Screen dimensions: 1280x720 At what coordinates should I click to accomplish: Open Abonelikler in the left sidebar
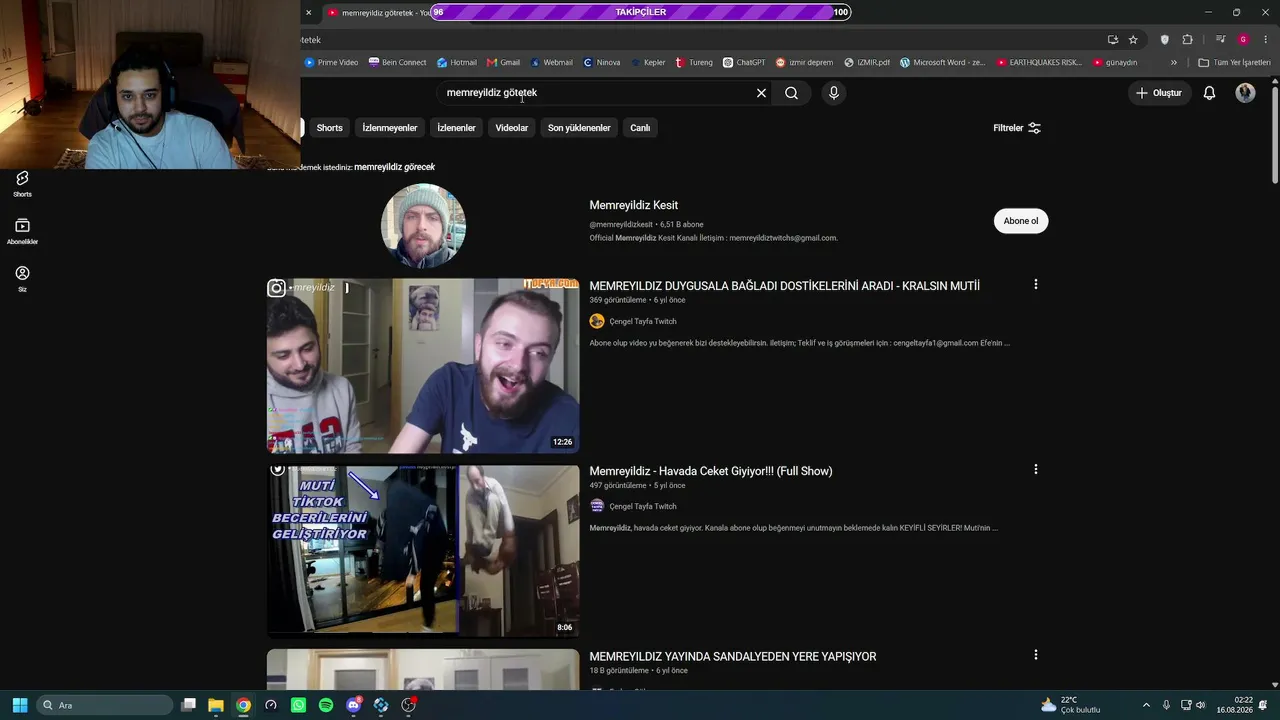tap(22, 232)
